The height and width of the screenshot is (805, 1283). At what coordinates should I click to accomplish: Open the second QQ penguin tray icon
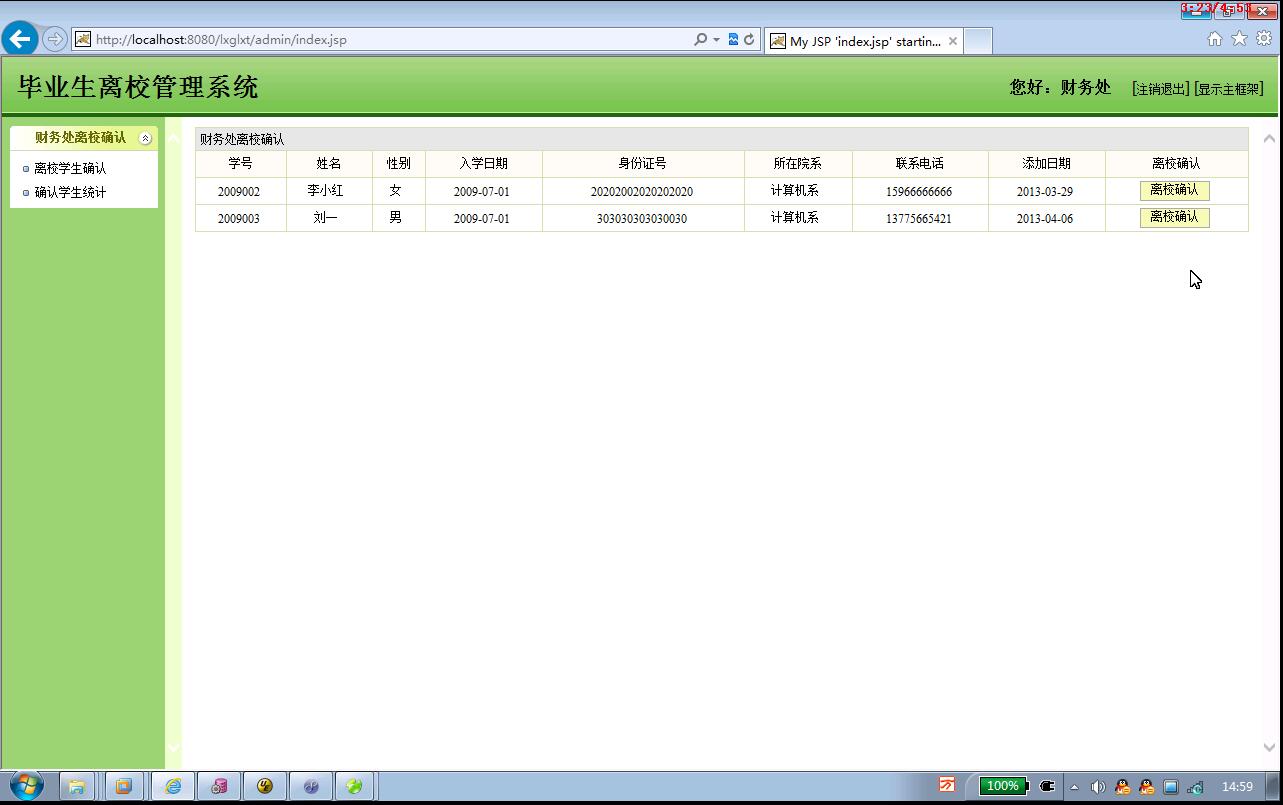(1146, 787)
